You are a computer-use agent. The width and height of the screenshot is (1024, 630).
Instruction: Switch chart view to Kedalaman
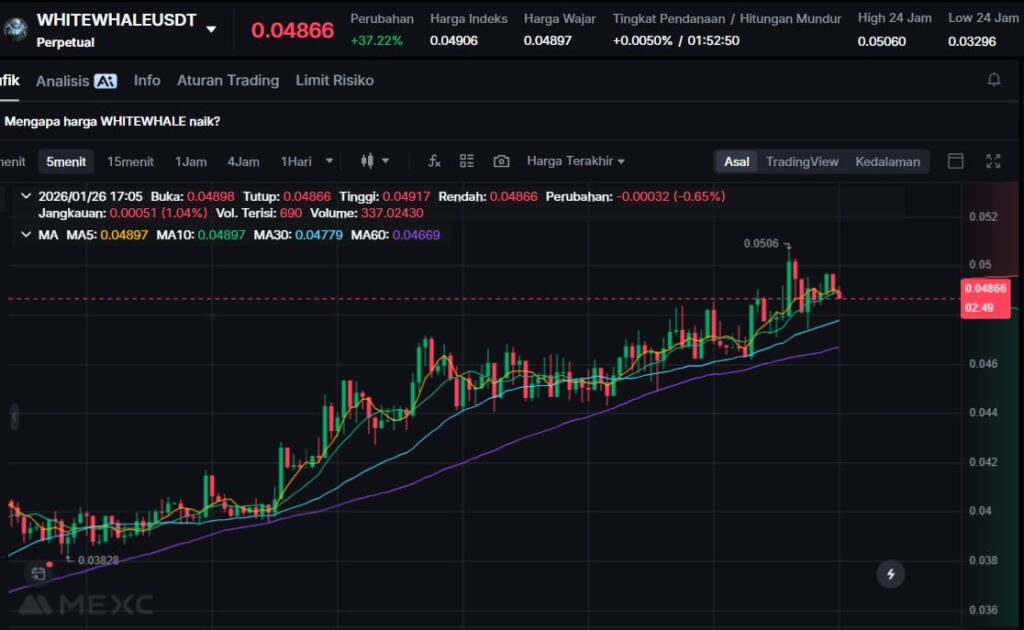[887, 161]
